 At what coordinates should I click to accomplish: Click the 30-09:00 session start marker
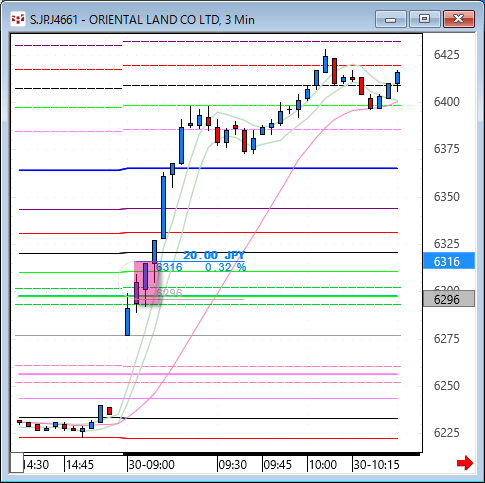[151, 464]
